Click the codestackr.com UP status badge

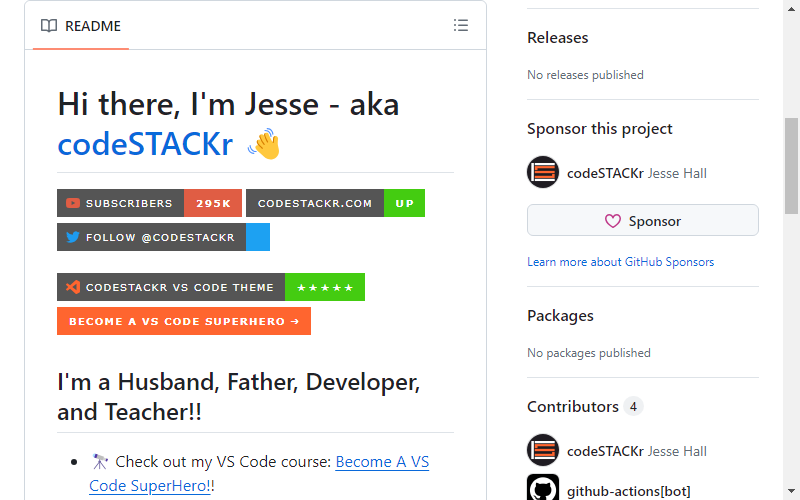(x=335, y=203)
